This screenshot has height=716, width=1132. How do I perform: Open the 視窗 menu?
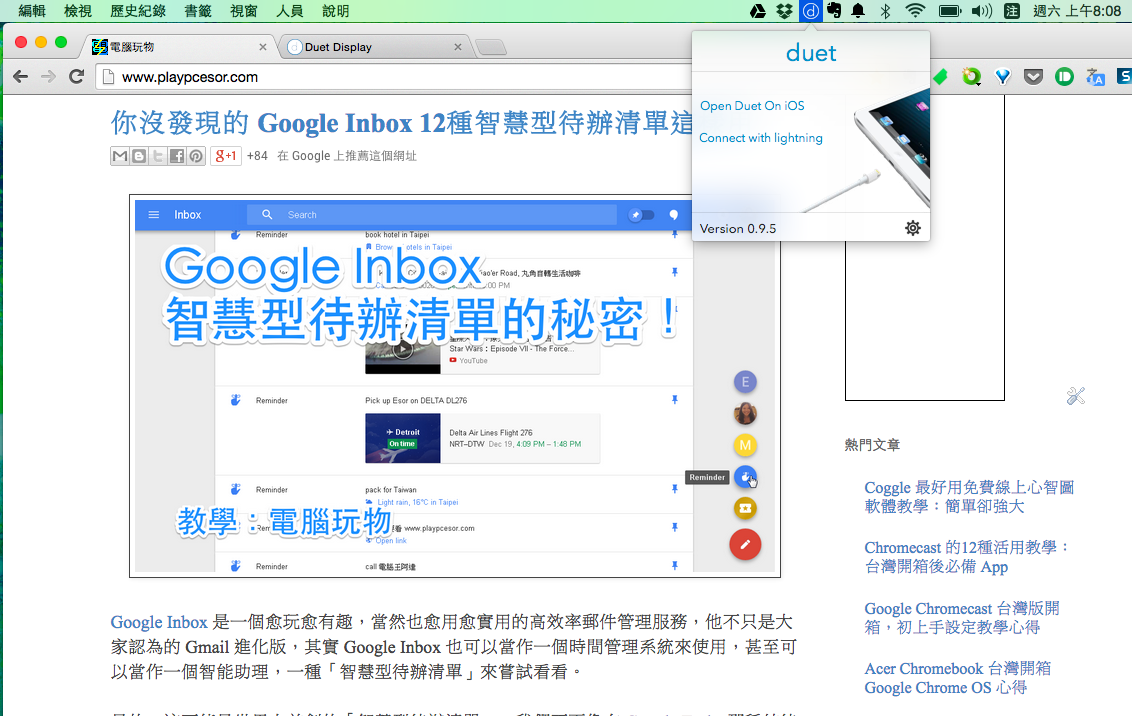click(243, 11)
